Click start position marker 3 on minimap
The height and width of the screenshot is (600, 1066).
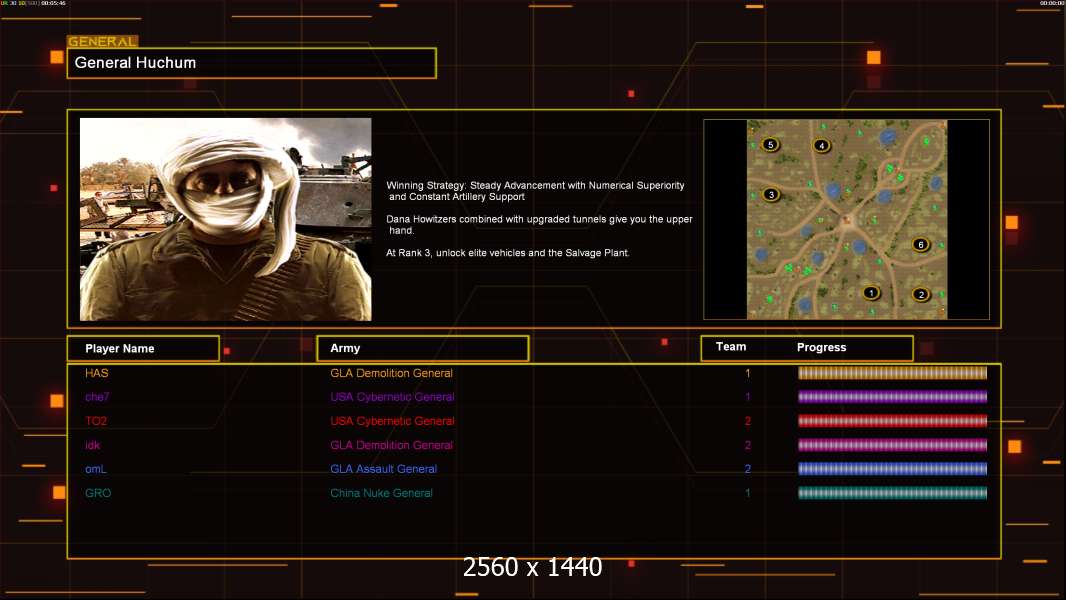(771, 194)
